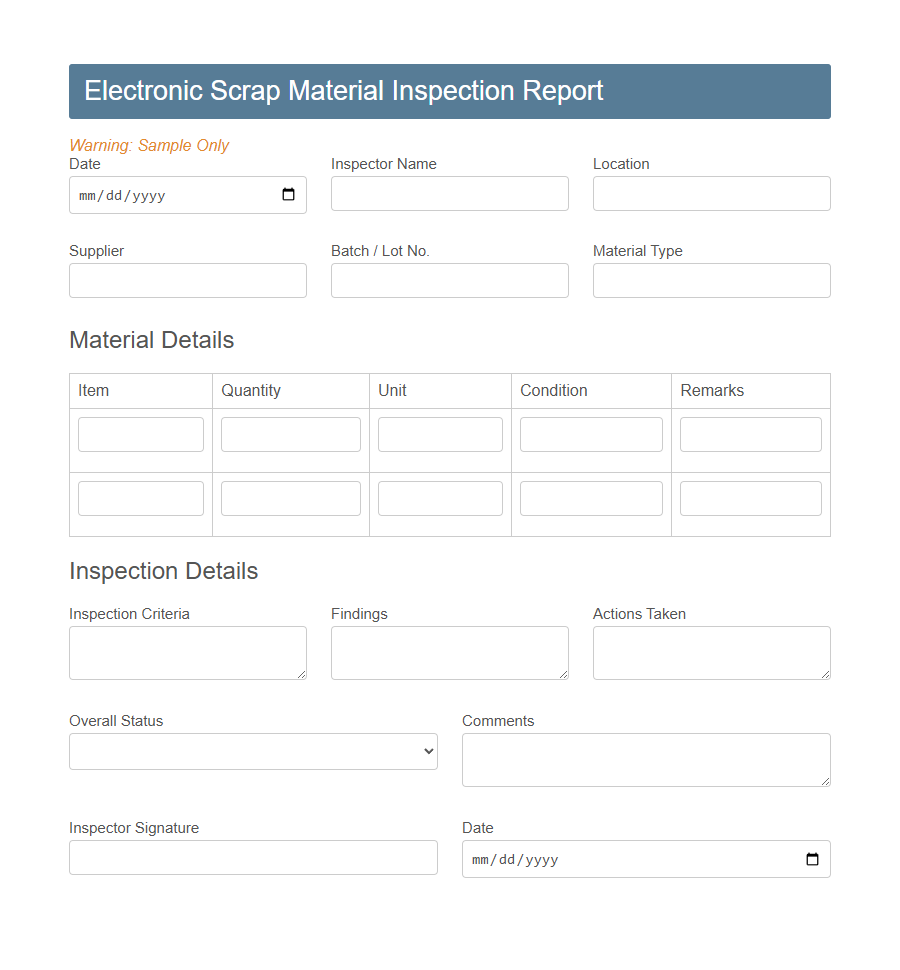
Task: Click the Inspector Signature field
Action: (x=252, y=857)
